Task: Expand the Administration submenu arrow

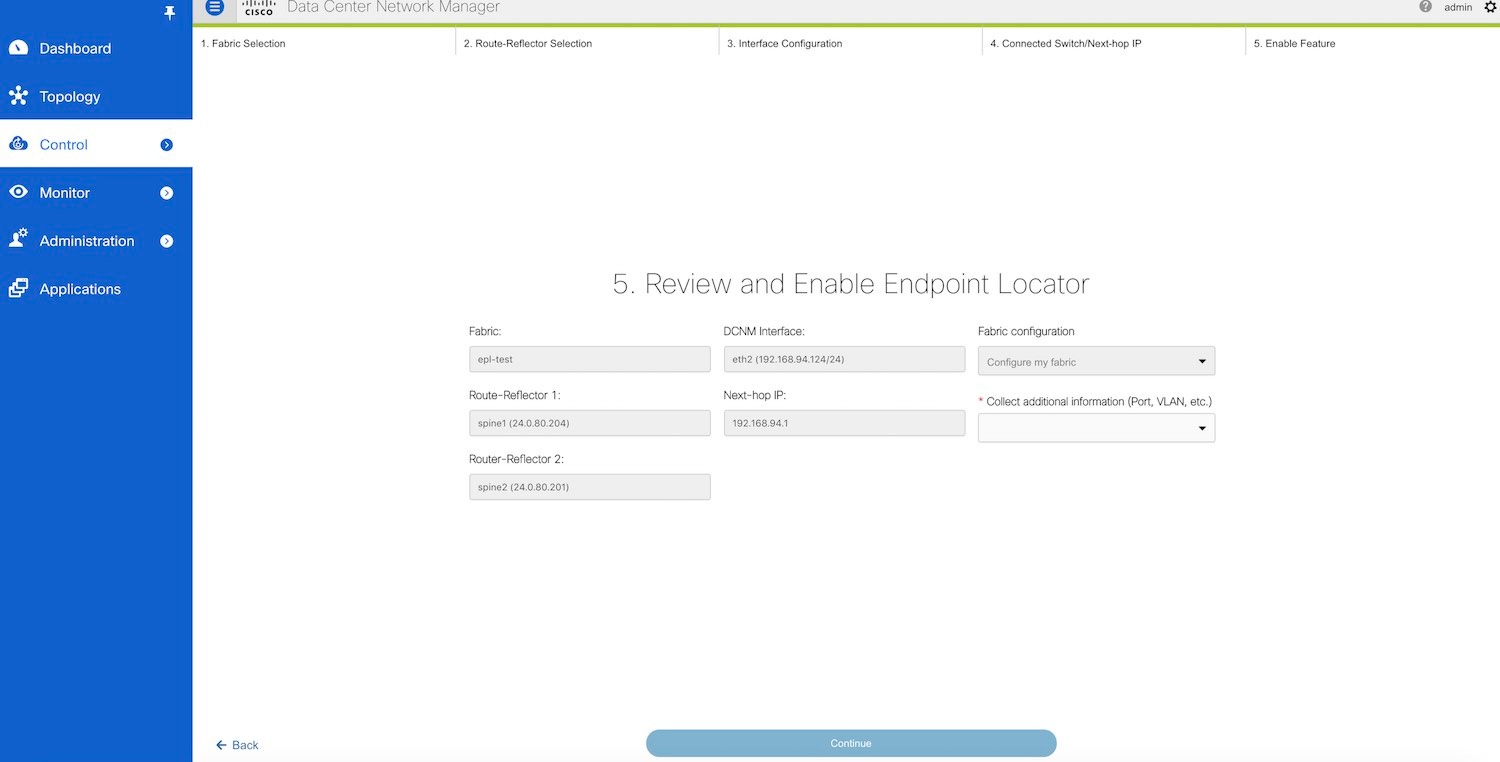Action: (167, 241)
